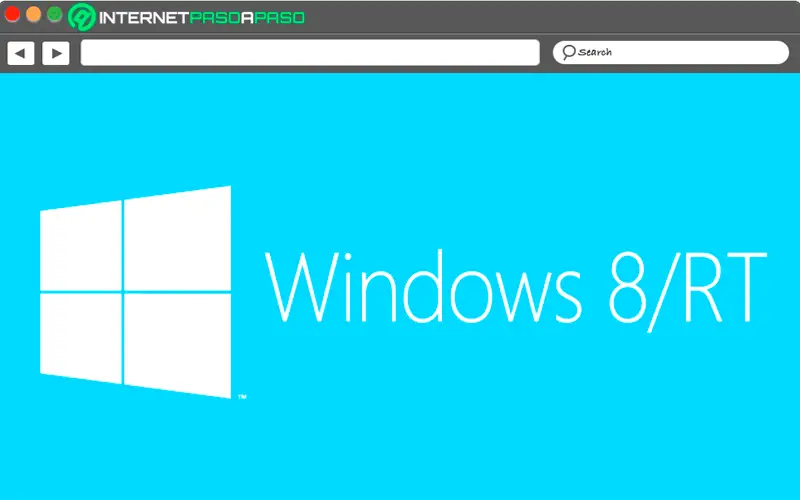The width and height of the screenshot is (800, 500).
Task: Focus the empty address bar field
Action: pos(310,53)
